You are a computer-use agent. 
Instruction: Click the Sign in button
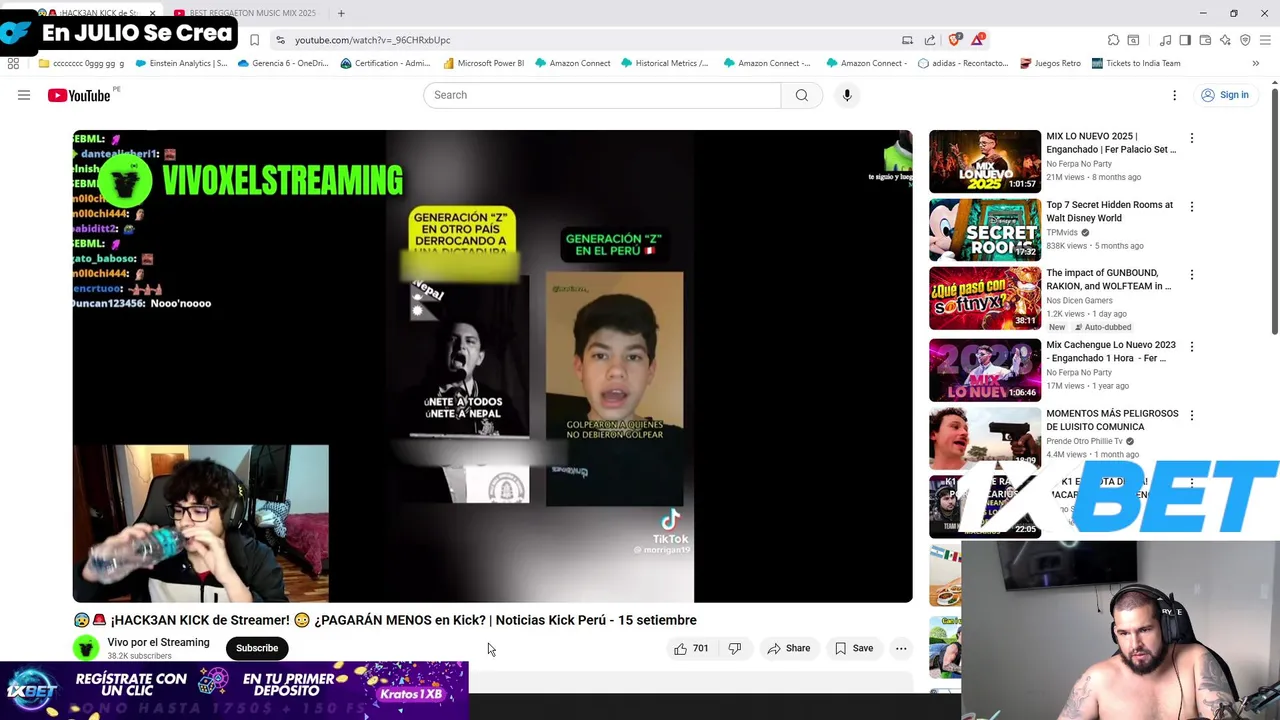click(x=1225, y=95)
